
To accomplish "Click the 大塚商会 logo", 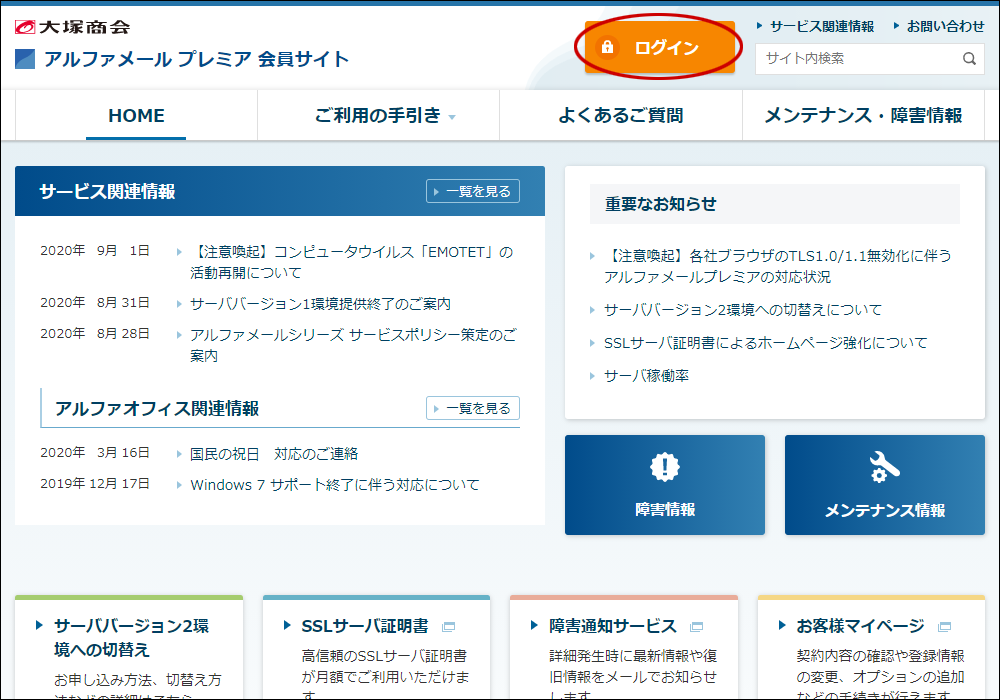I will (x=73, y=27).
